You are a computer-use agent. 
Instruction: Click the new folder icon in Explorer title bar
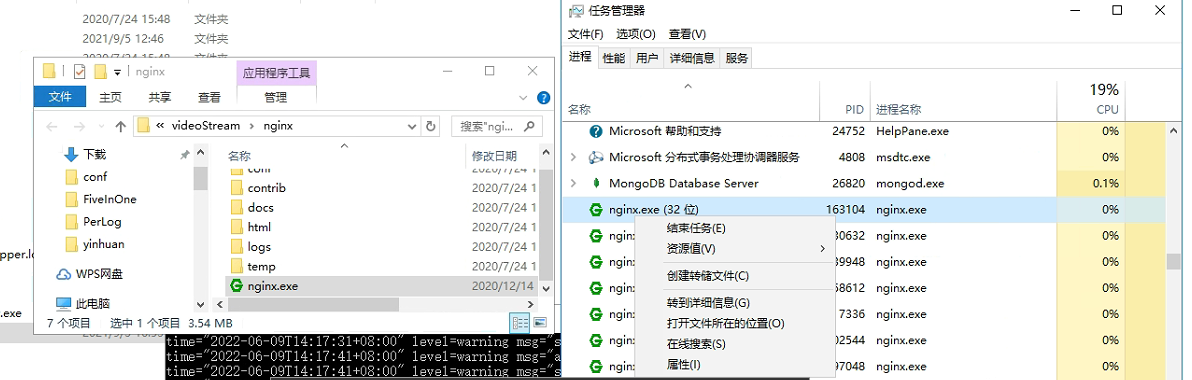tap(100, 71)
